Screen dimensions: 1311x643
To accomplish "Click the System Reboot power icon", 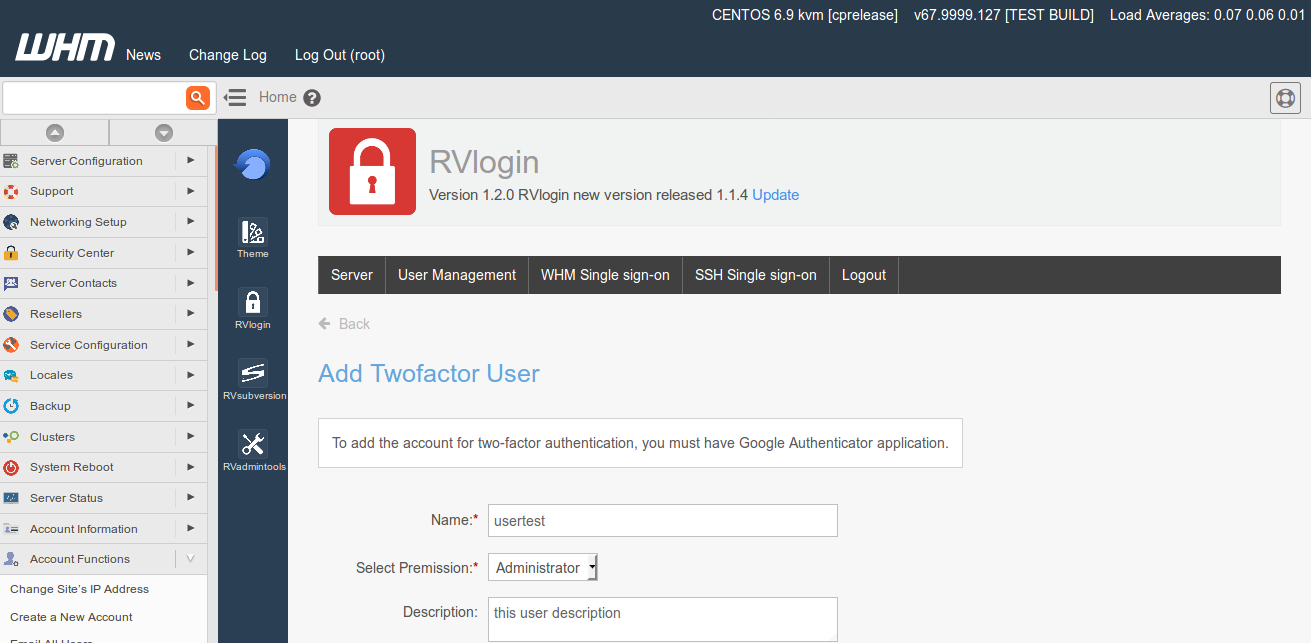I will coord(11,467).
